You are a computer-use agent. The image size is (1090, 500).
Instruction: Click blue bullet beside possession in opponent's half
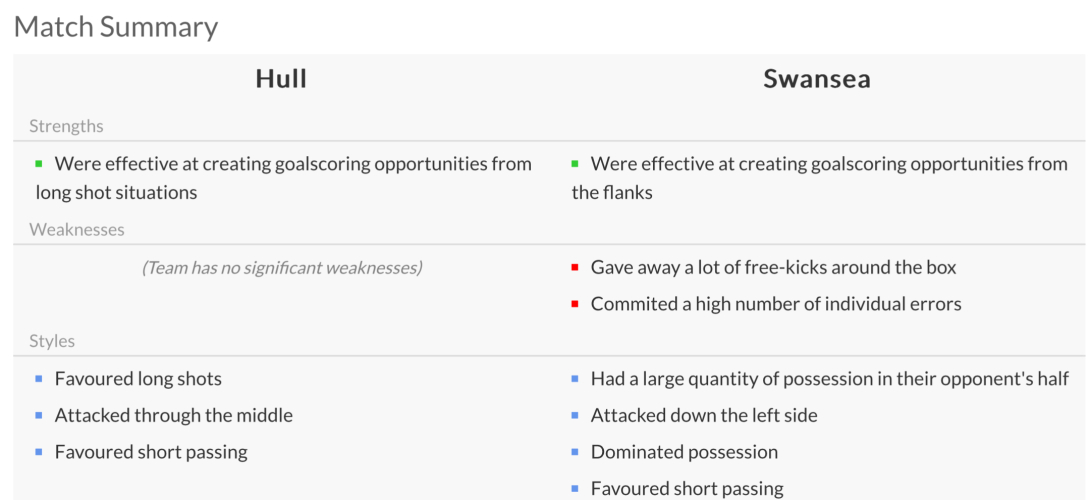click(575, 379)
